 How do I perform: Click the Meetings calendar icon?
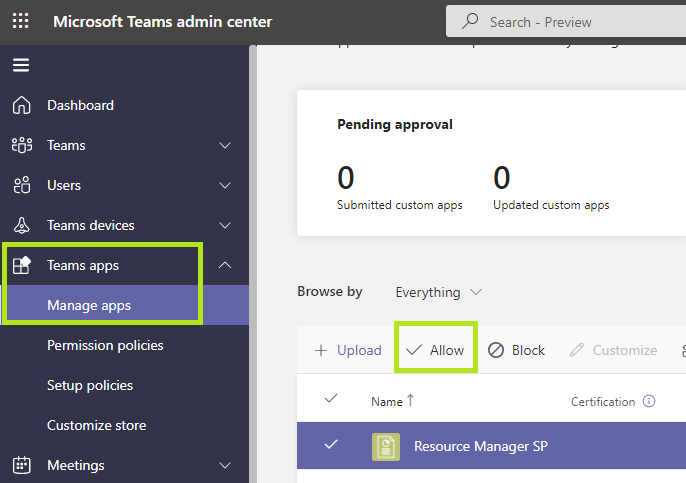pyautogui.click(x=21, y=465)
